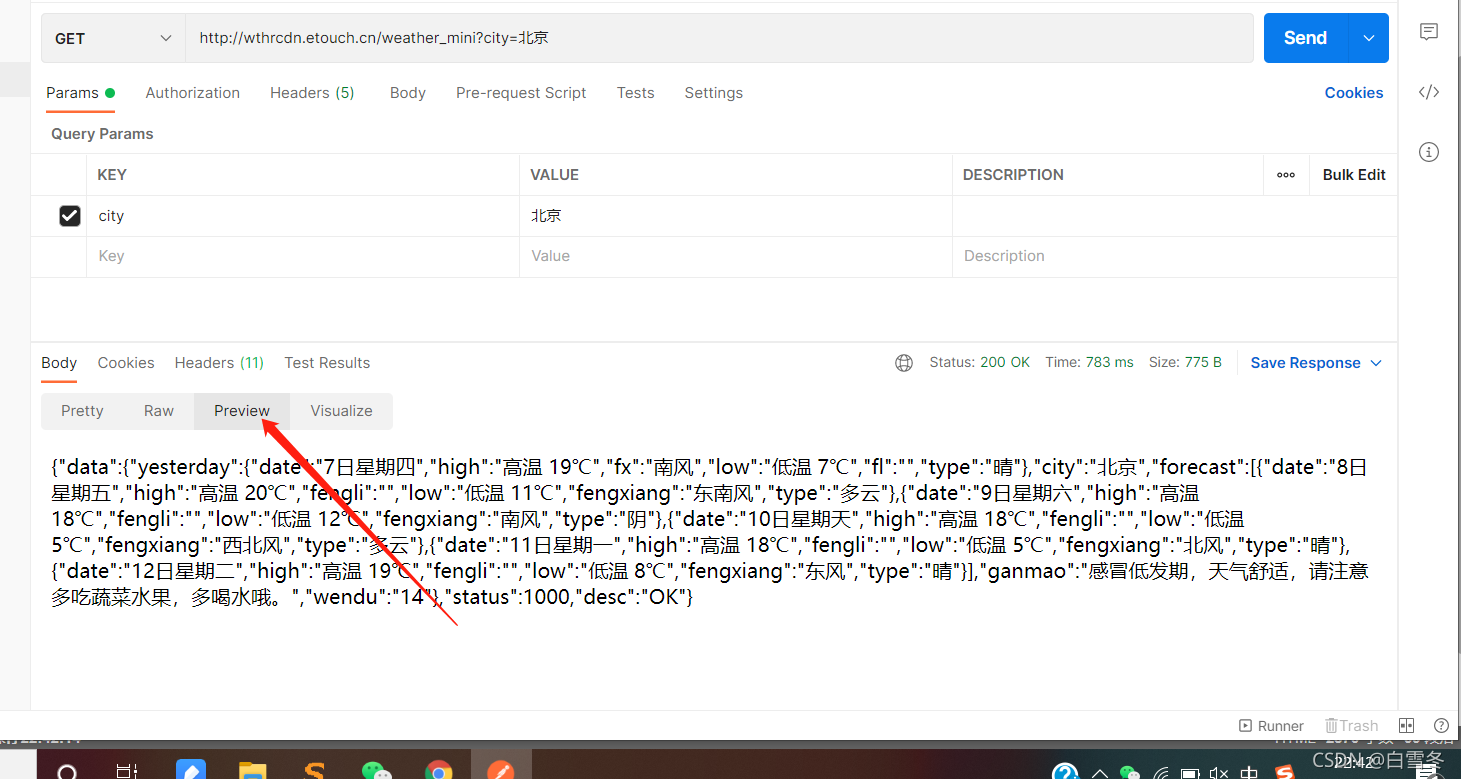Click the Windows search taskbar icon
The image size is (1461, 779).
67,772
